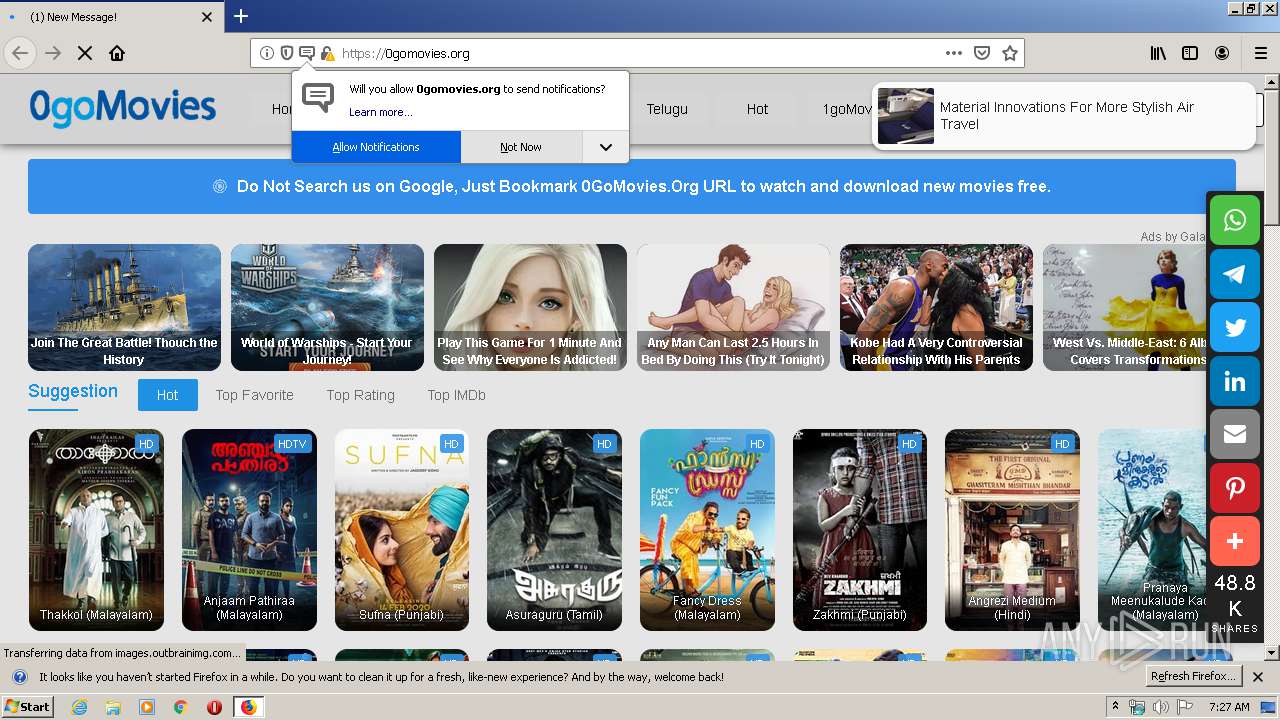Open Zakhmi (Punjabi) movie poster
This screenshot has height=720, width=1280.
click(x=860, y=530)
